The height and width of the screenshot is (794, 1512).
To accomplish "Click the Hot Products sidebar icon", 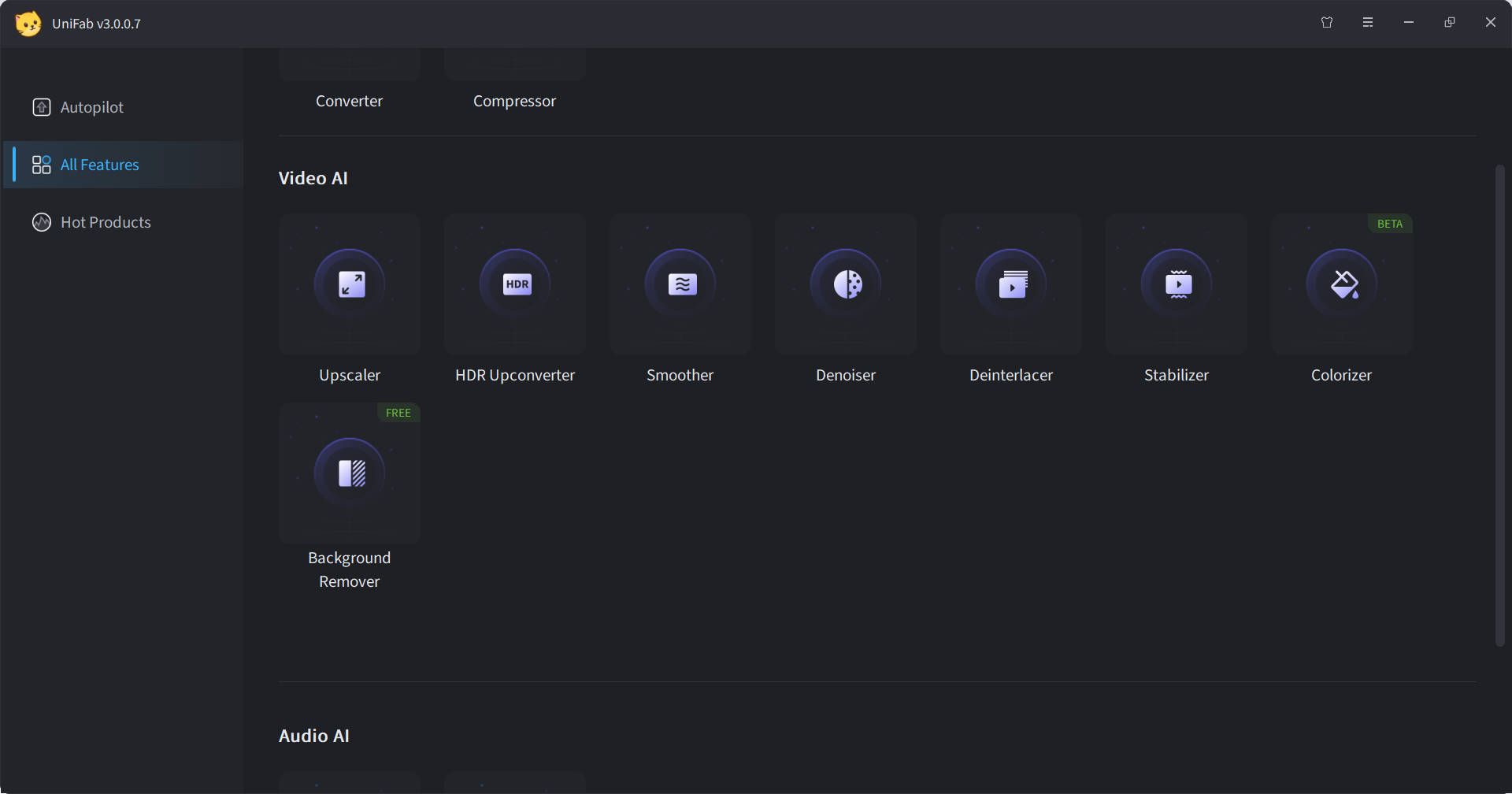I will pyautogui.click(x=42, y=222).
